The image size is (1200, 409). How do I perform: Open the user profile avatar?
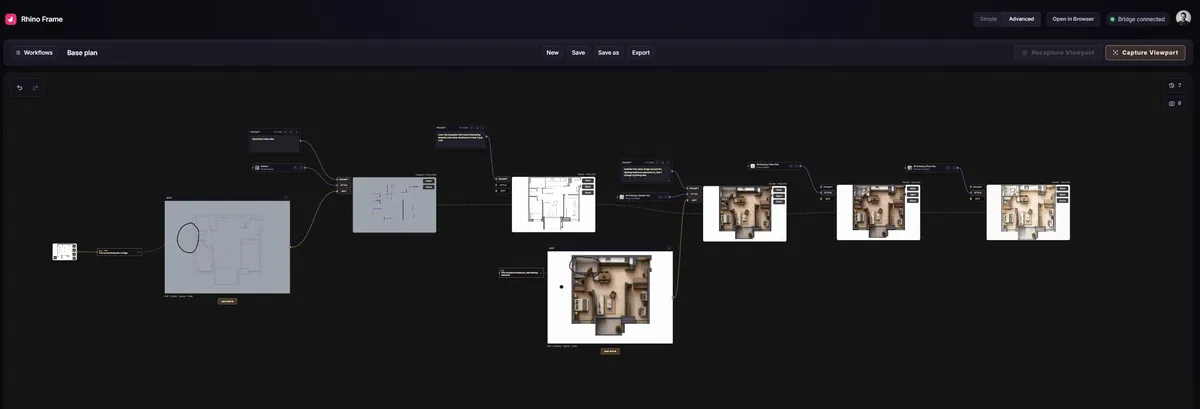[1183, 19]
